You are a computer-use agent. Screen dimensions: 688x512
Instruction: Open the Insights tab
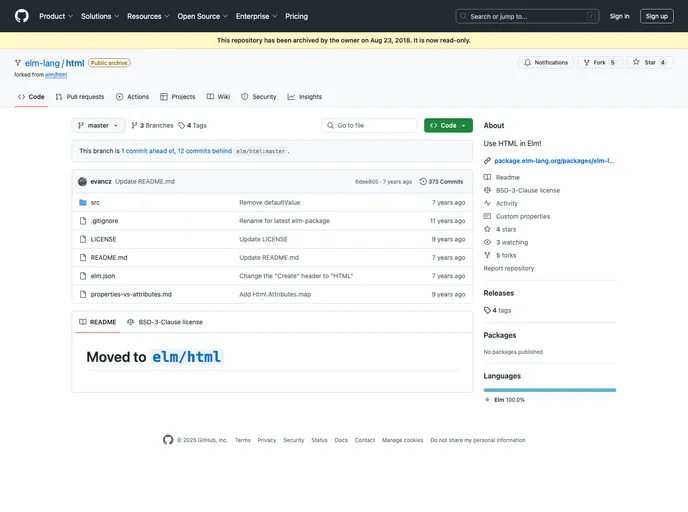[x=305, y=97]
